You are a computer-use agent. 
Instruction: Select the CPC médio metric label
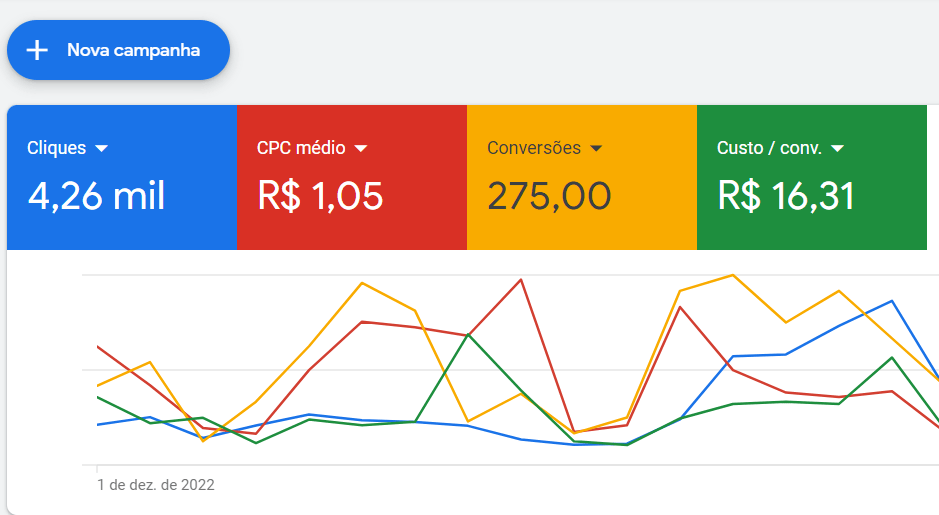click(x=301, y=148)
